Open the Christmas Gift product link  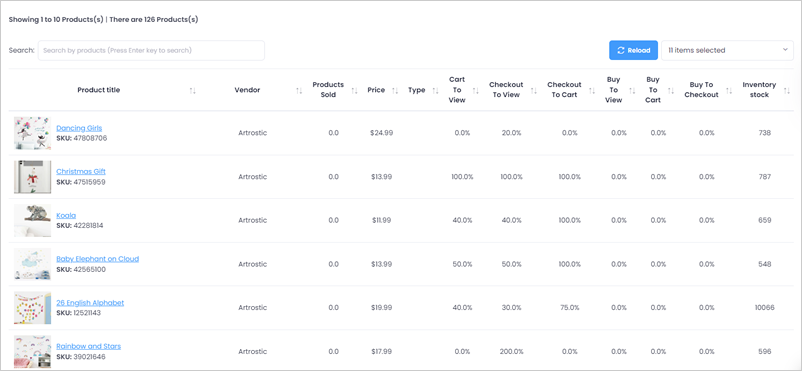point(81,171)
